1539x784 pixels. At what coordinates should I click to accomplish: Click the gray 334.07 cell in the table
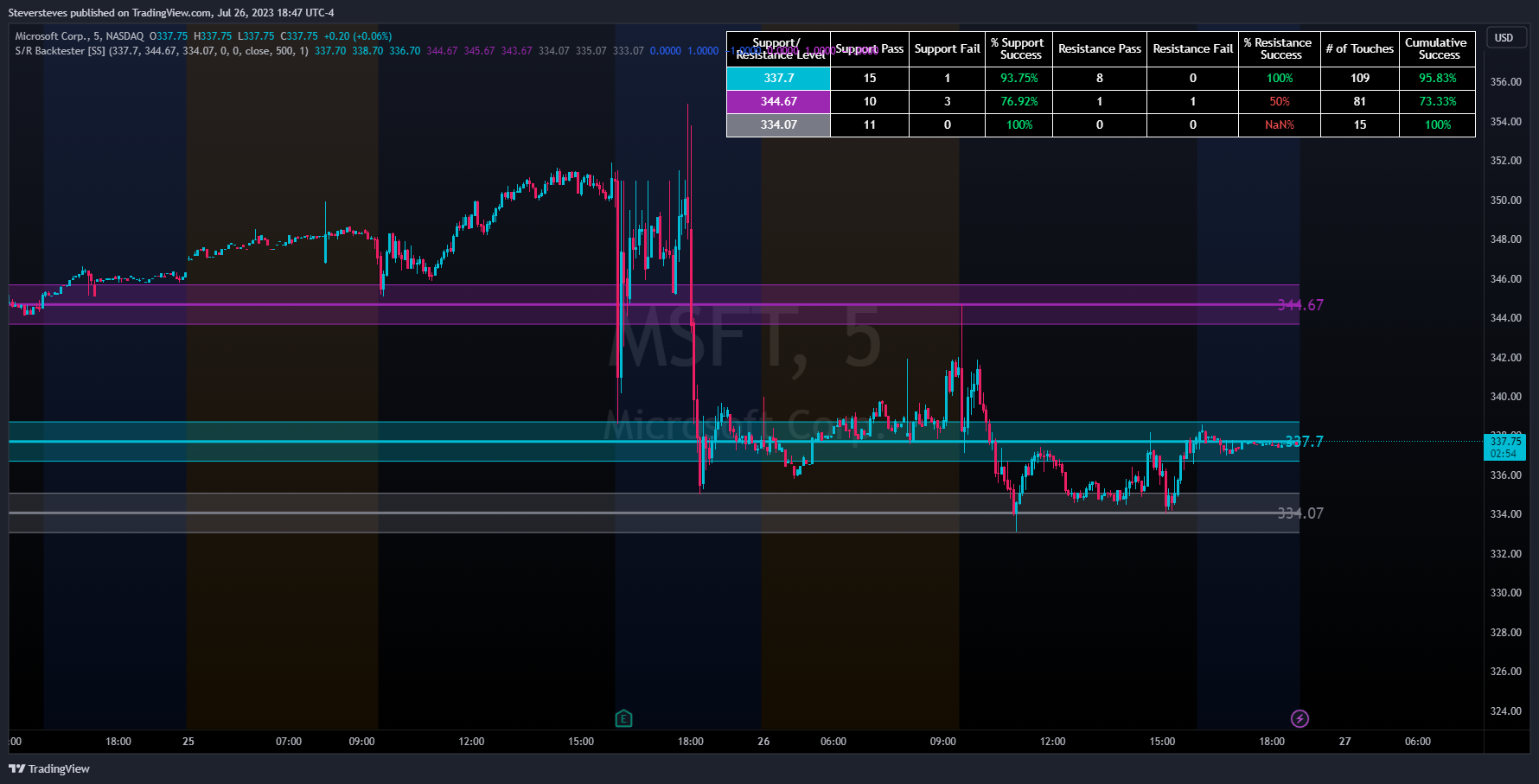pyautogui.click(x=779, y=124)
